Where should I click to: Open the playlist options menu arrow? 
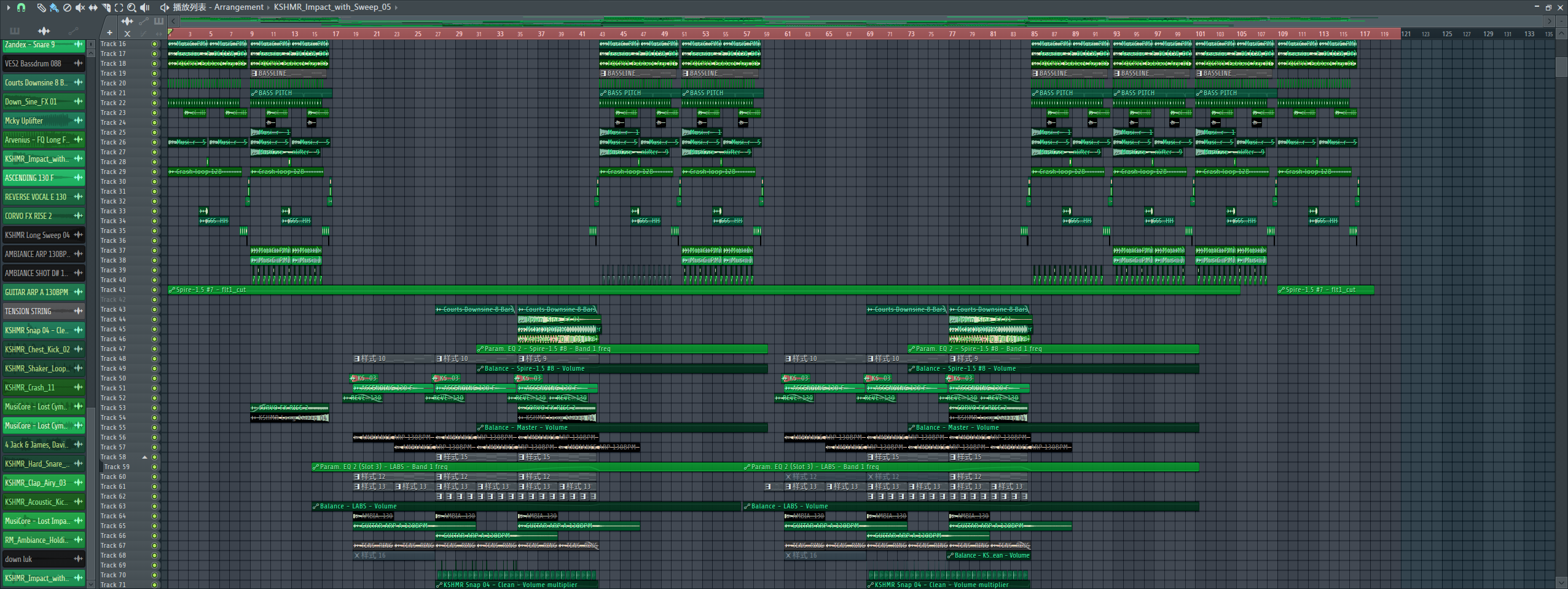(8, 7)
